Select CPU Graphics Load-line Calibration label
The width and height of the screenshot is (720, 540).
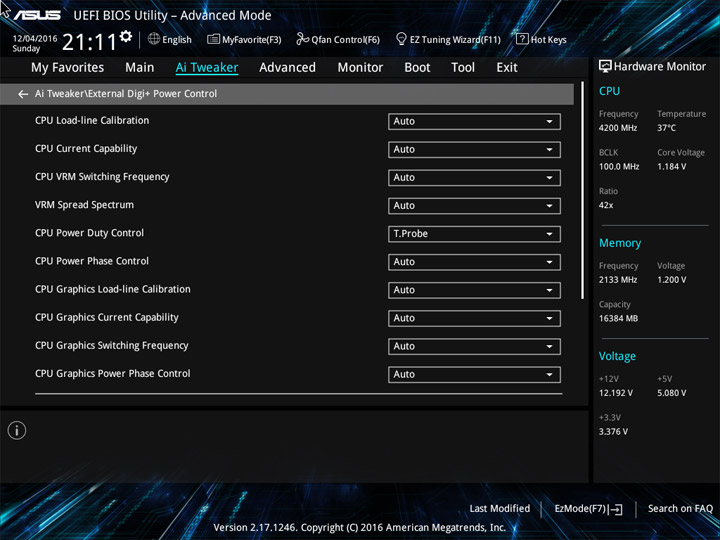(x=112, y=289)
